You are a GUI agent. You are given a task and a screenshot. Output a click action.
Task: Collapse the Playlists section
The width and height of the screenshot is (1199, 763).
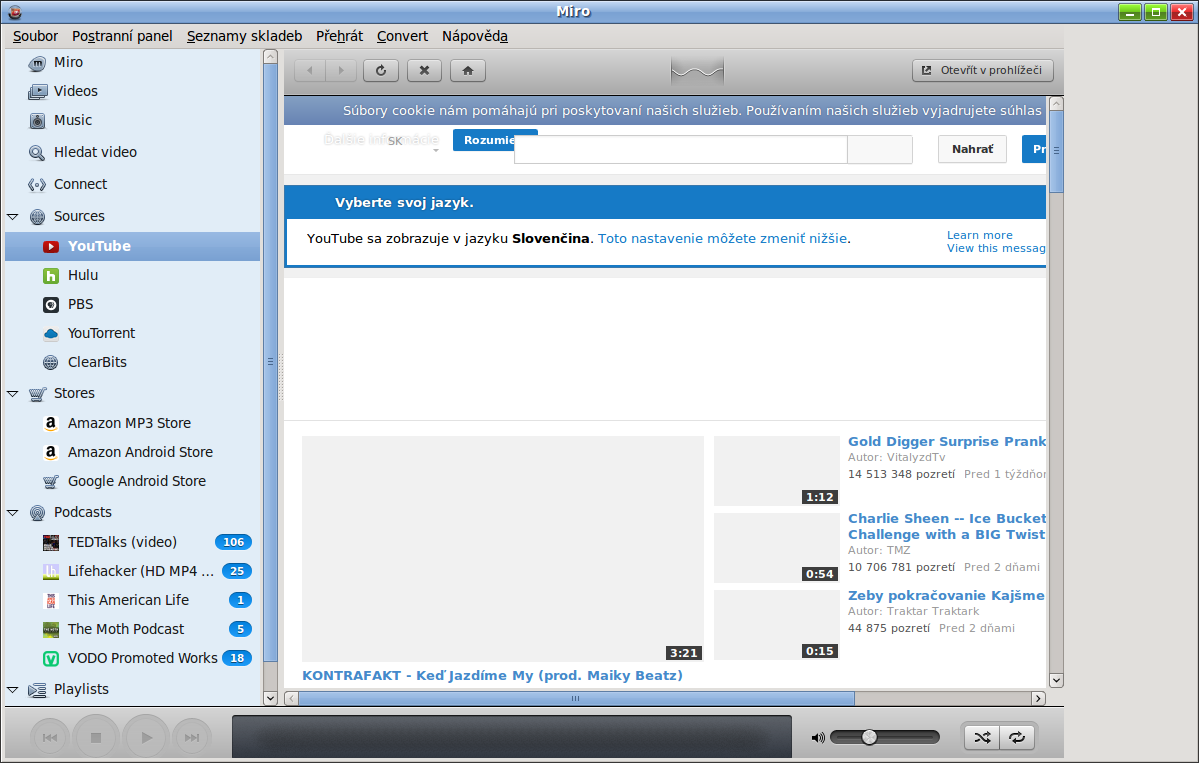tap(13, 690)
